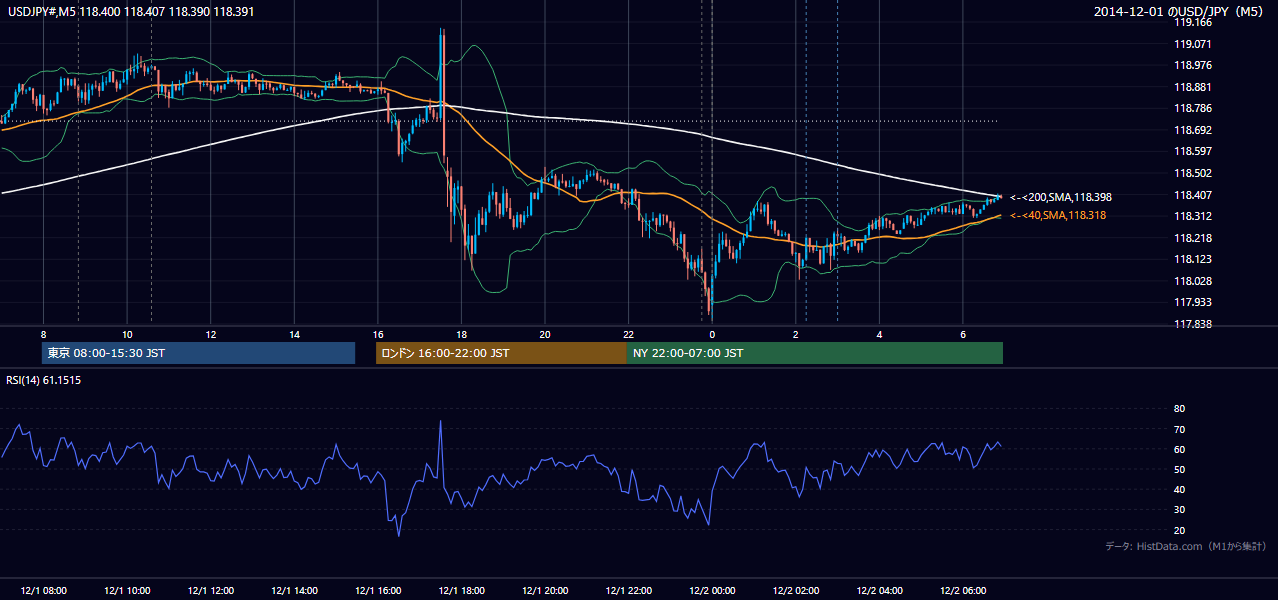Click RSI level 80 on the axis

coord(1179,409)
